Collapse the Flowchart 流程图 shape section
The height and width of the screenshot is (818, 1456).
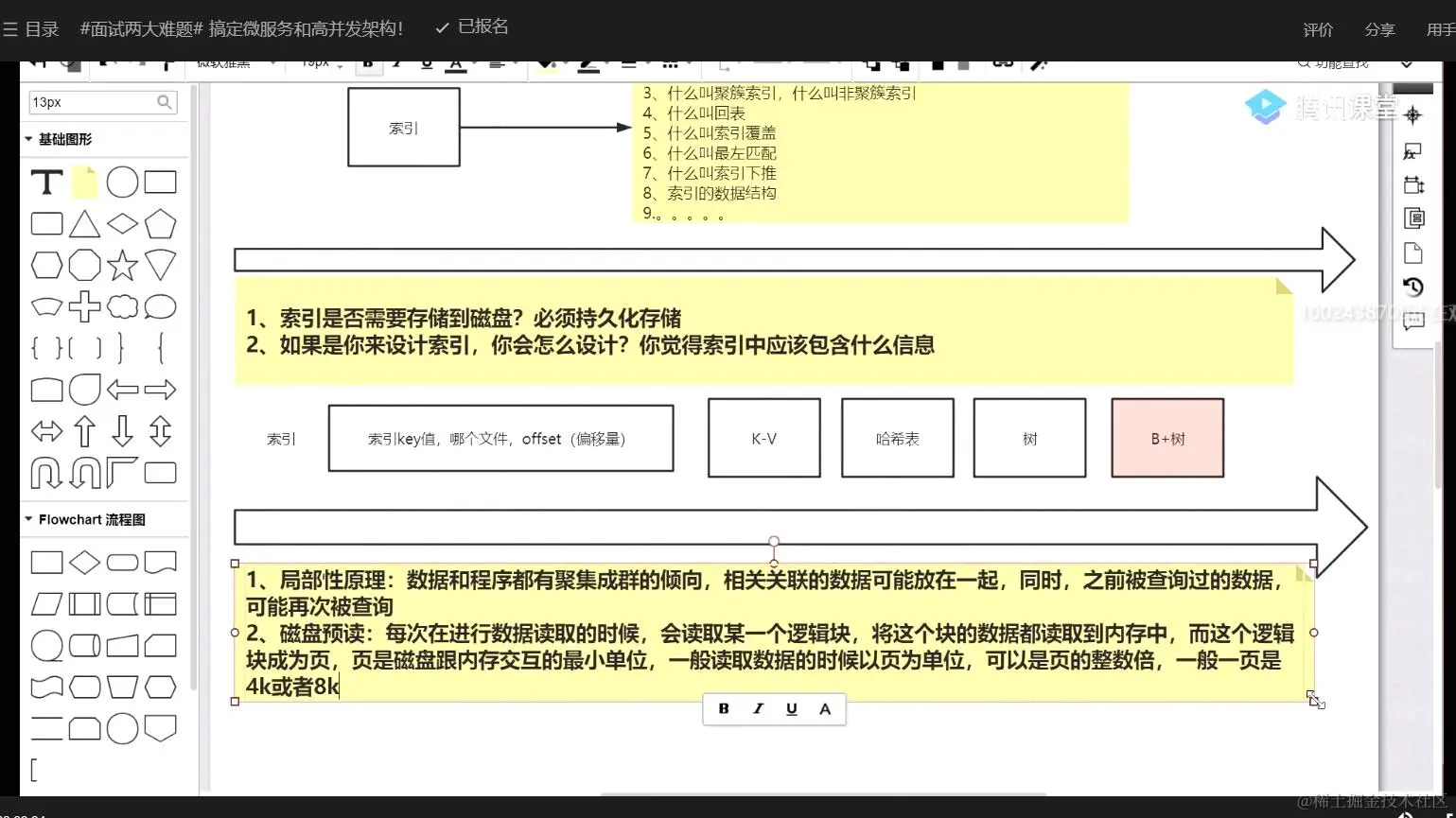(x=84, y=519)
